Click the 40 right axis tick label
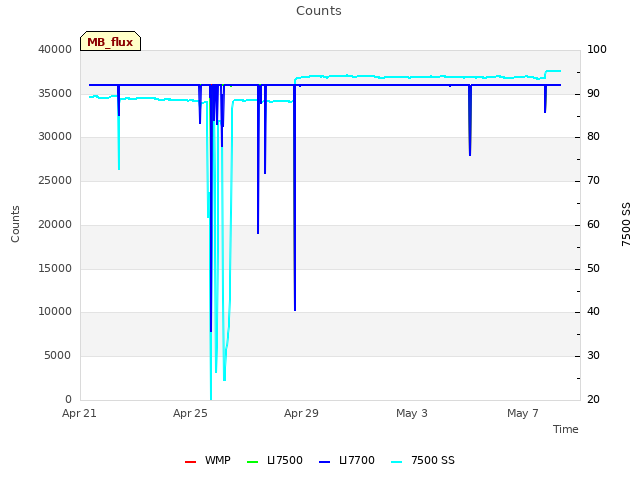Screen dimensions: 640x480 pyautogui.click(x=593, y=312)
